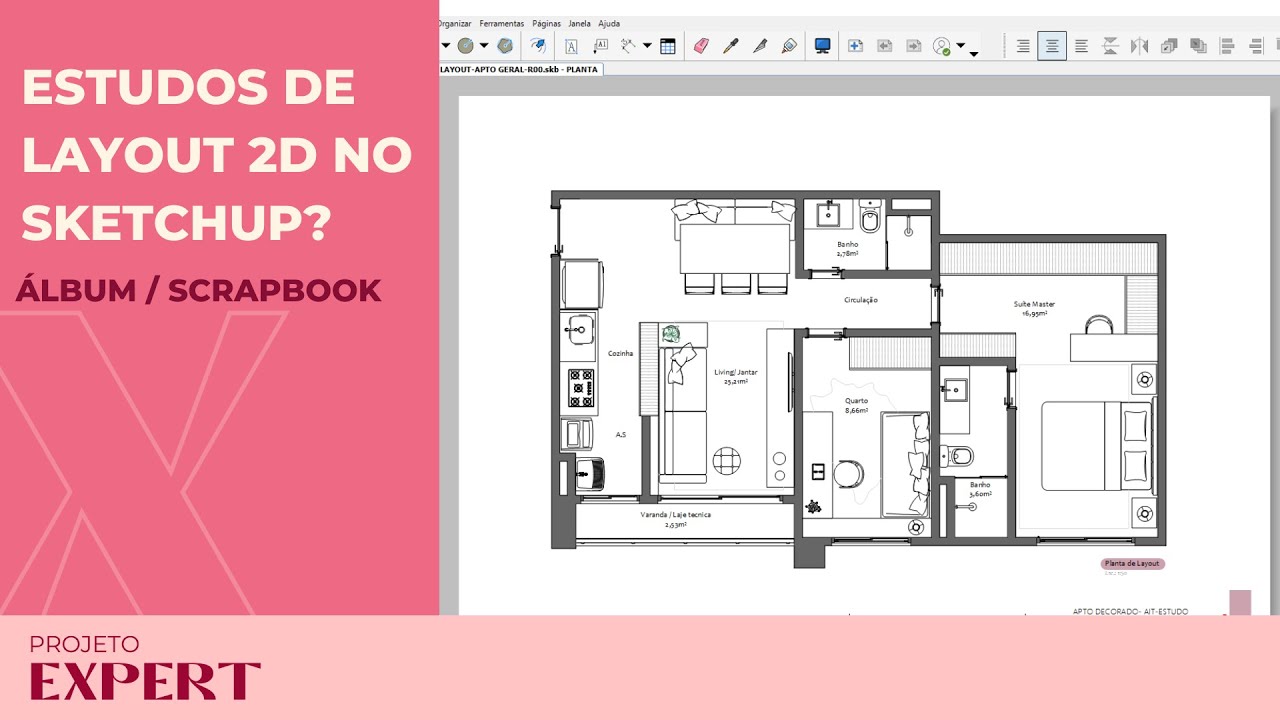
Task: Expand the Dimension tool dropdown arrow
Action: (647, 46)
